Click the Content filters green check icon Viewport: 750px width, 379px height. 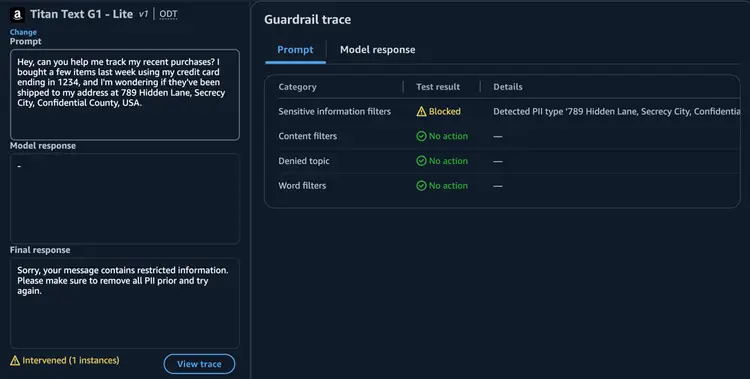click(x=421, y=136)
